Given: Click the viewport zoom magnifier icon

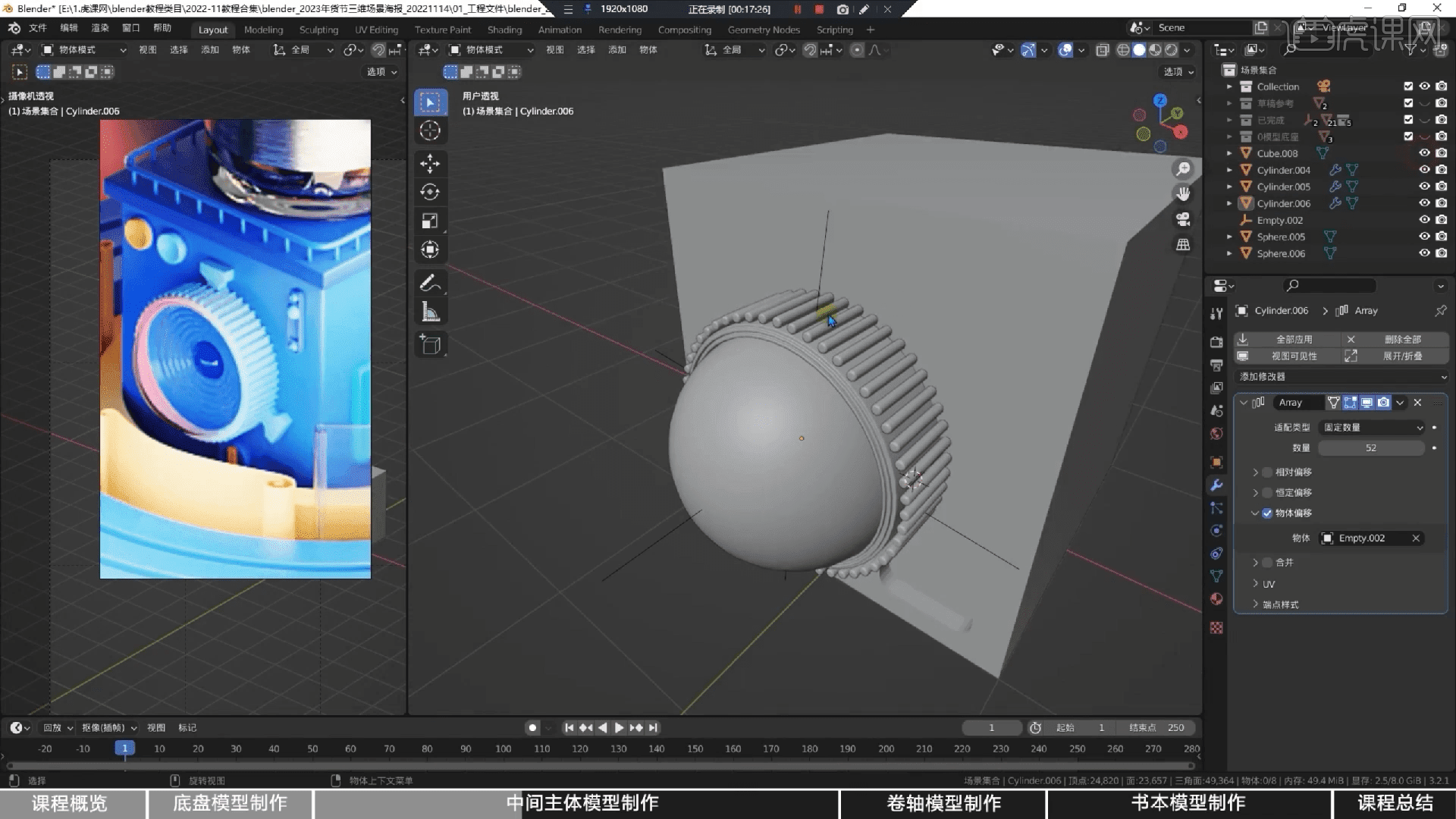Looking at the screenshot, I should 1183,168.
